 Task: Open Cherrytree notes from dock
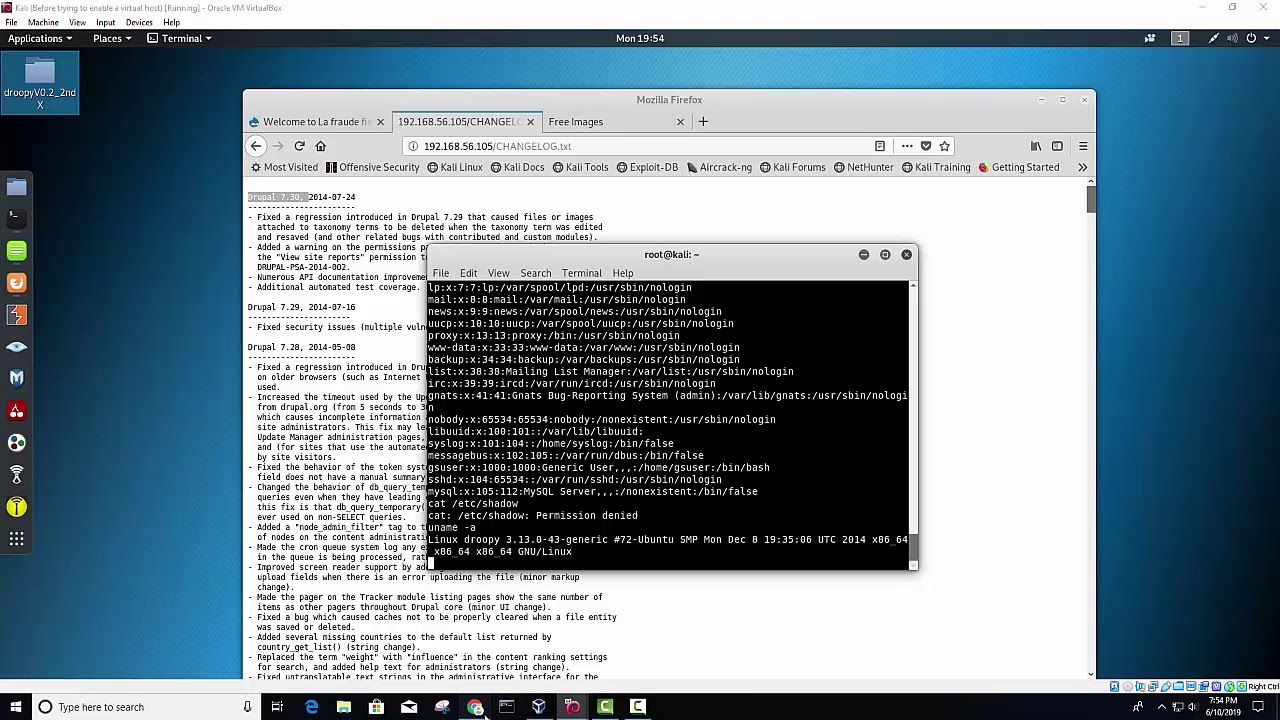[x=16, y=411]
